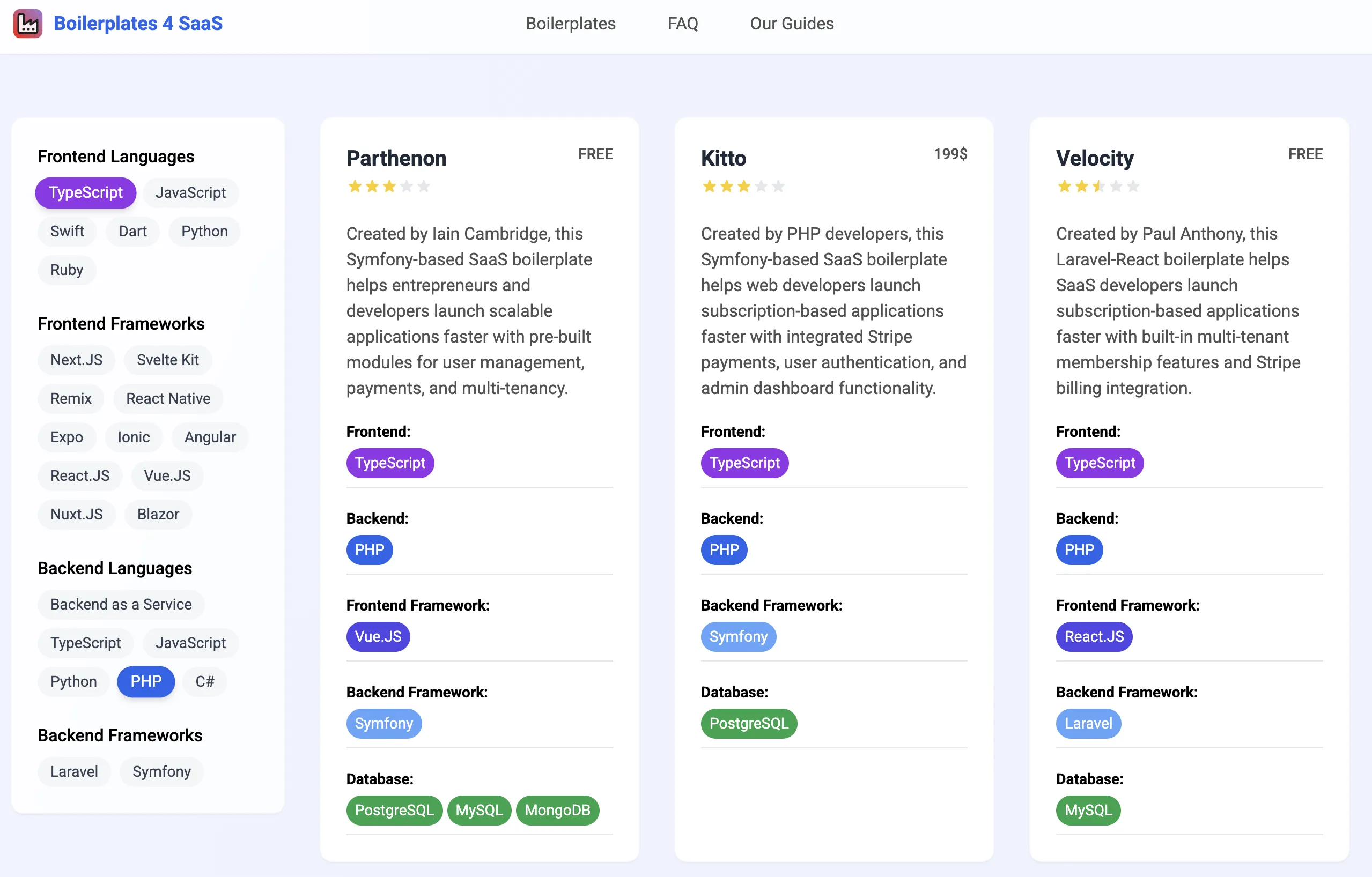Deselect the TypeScript frontend language filter

(85, 192)
